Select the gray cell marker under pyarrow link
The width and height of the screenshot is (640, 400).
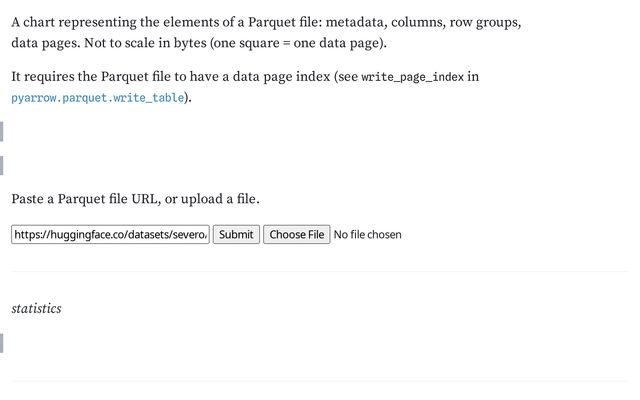point(2,131)
